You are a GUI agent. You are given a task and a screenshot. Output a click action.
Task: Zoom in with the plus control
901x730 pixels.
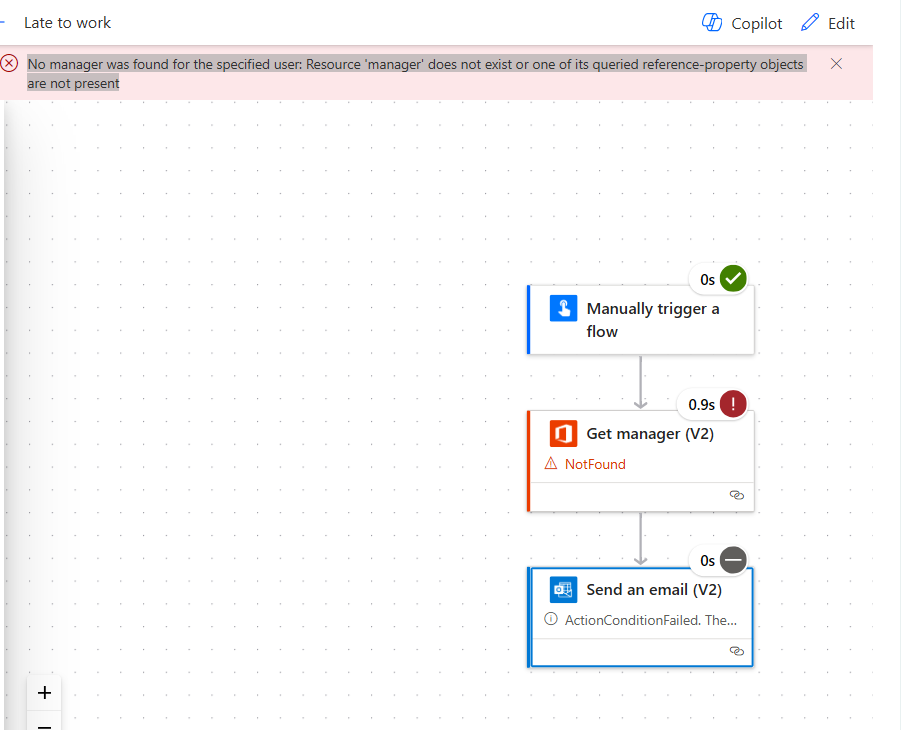(44, 692)
